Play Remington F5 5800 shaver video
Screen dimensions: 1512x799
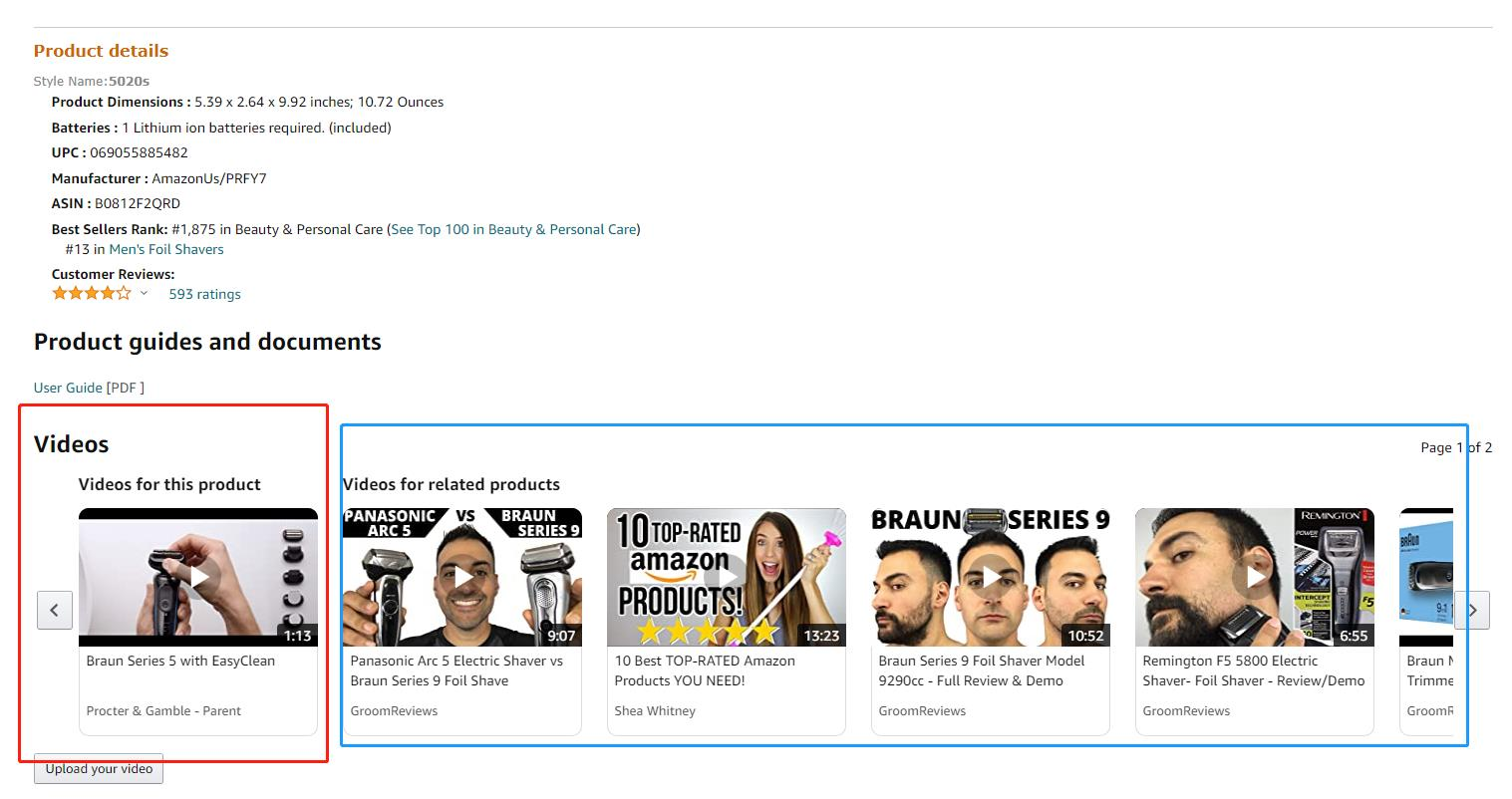1255,577
